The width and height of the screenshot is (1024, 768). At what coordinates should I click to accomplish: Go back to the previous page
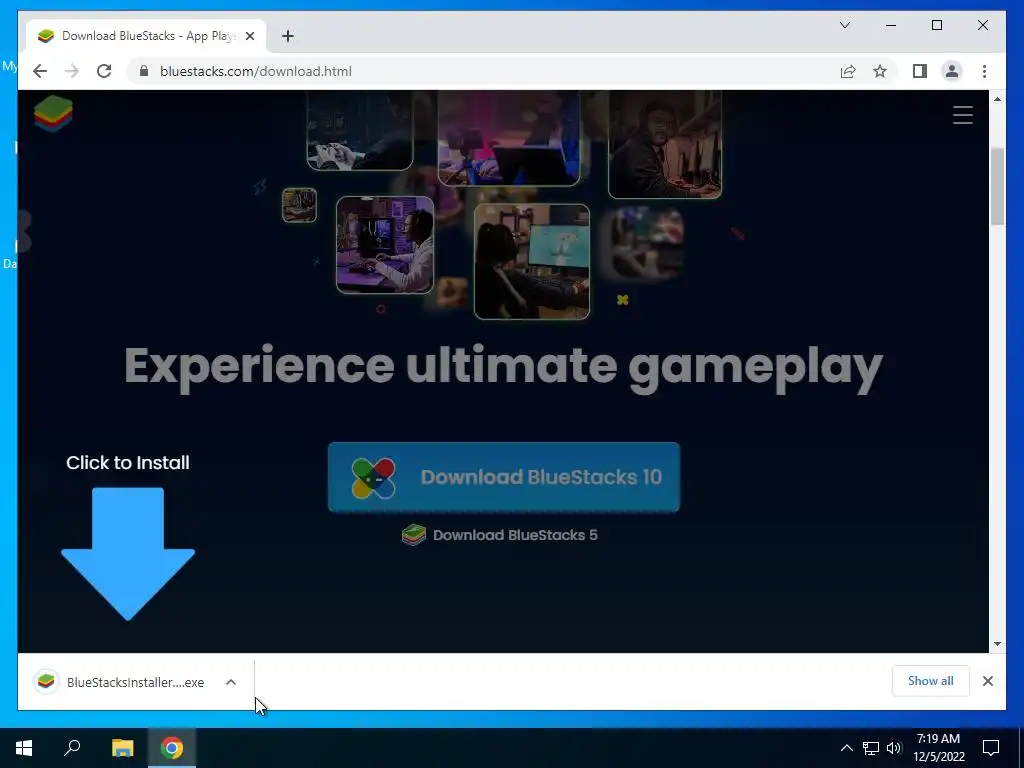tap(40, 71)
